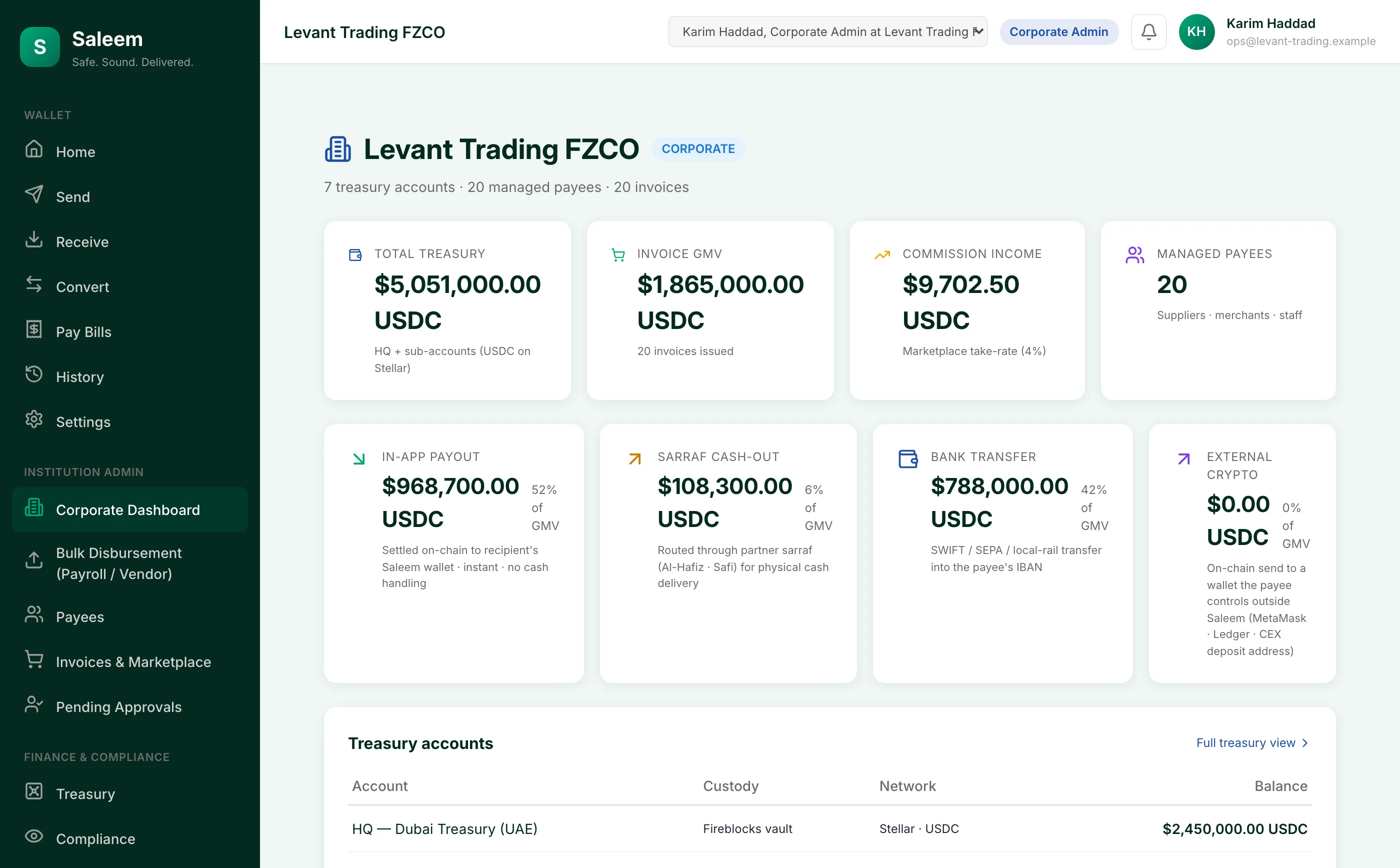The width and height of the screenshot is (1400, 868).
Task: Click the Pending Approvals user-check icon
Action: tap(34, 704)
